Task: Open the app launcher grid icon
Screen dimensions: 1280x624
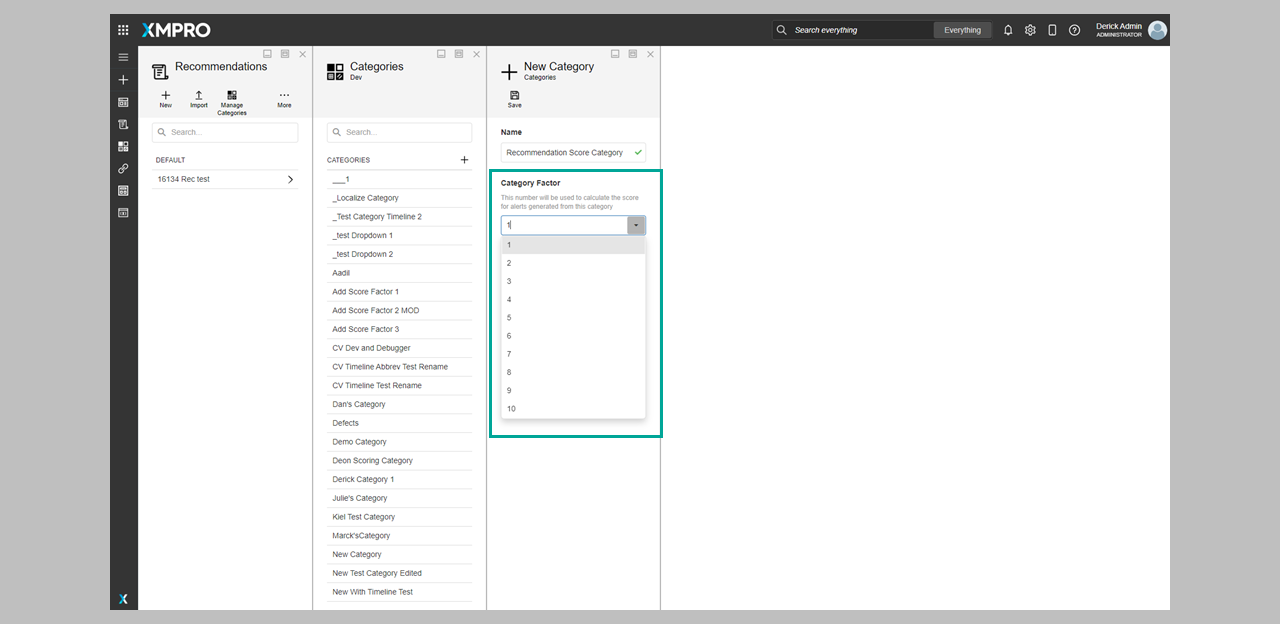Action: point(123,30)
